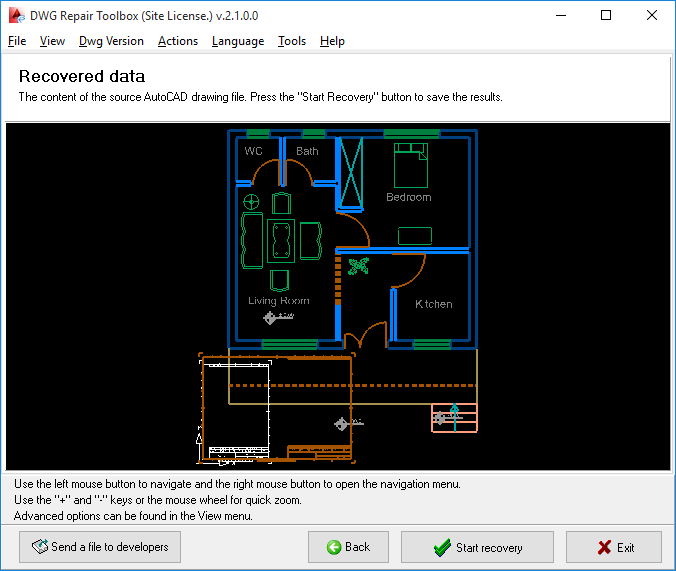Image resolution: width=676 pixels, height=571 pixels.
Task: Open the Language menu
Action: pos(238,41)
